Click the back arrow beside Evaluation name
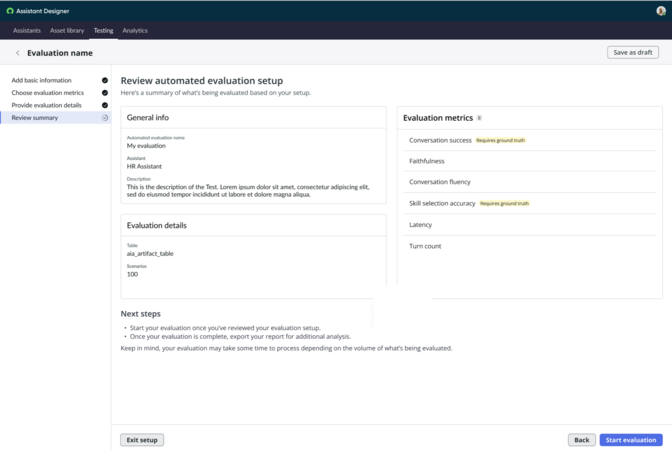 coord(18,53)
